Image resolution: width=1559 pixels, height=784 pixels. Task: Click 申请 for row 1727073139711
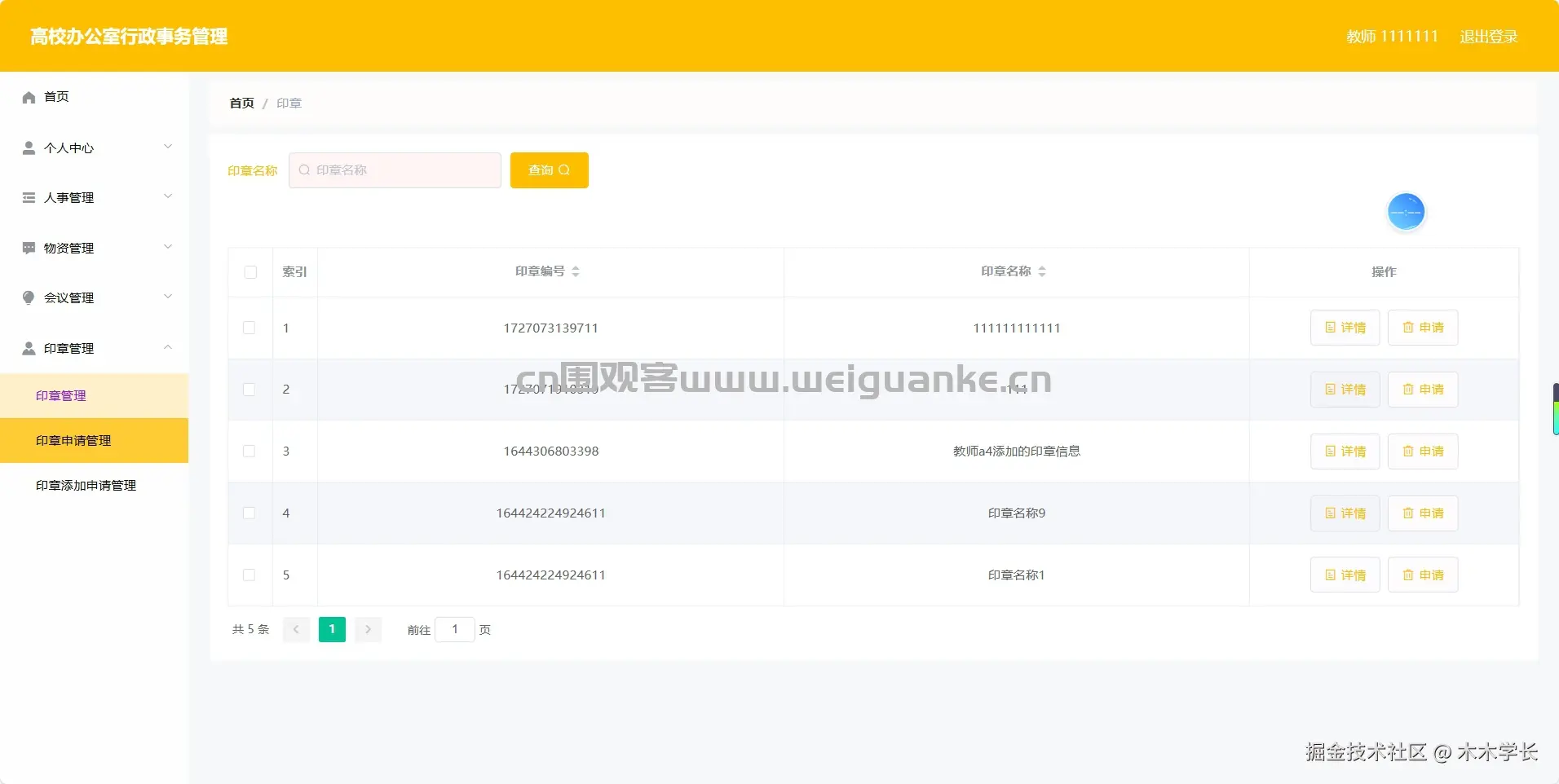click(x=1423, y=328)
